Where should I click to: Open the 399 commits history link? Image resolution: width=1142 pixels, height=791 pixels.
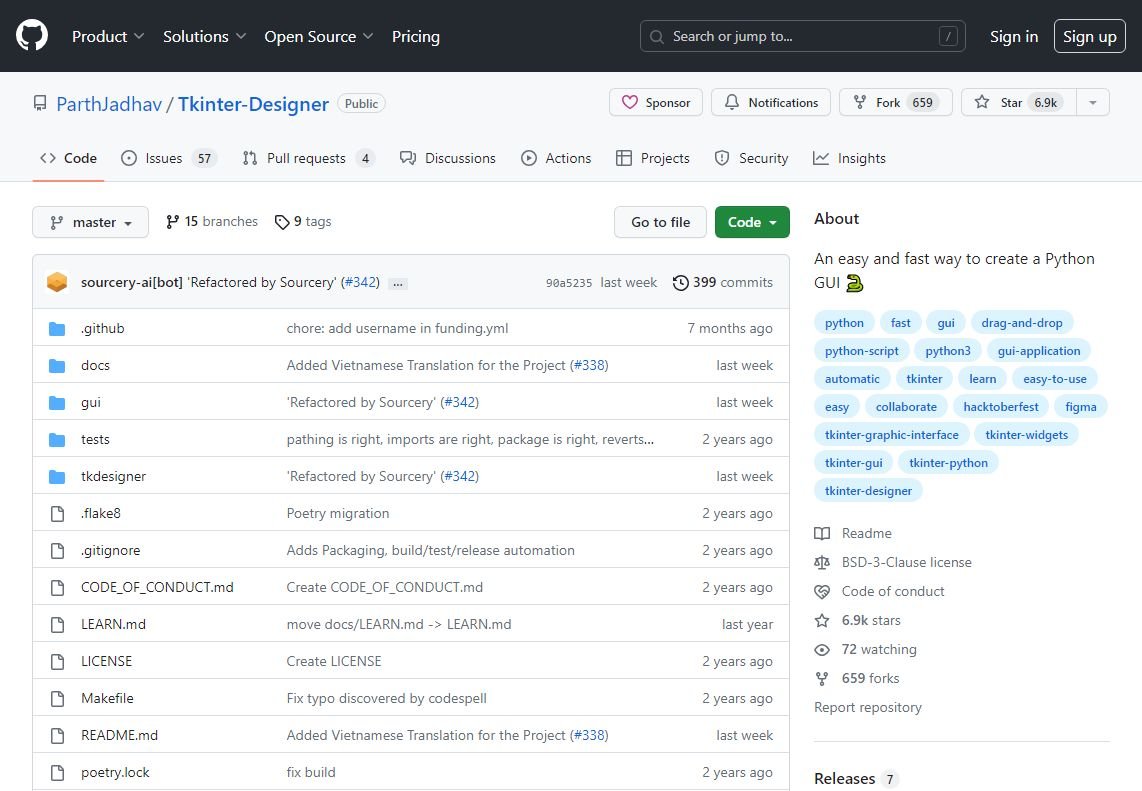[722, 283]
